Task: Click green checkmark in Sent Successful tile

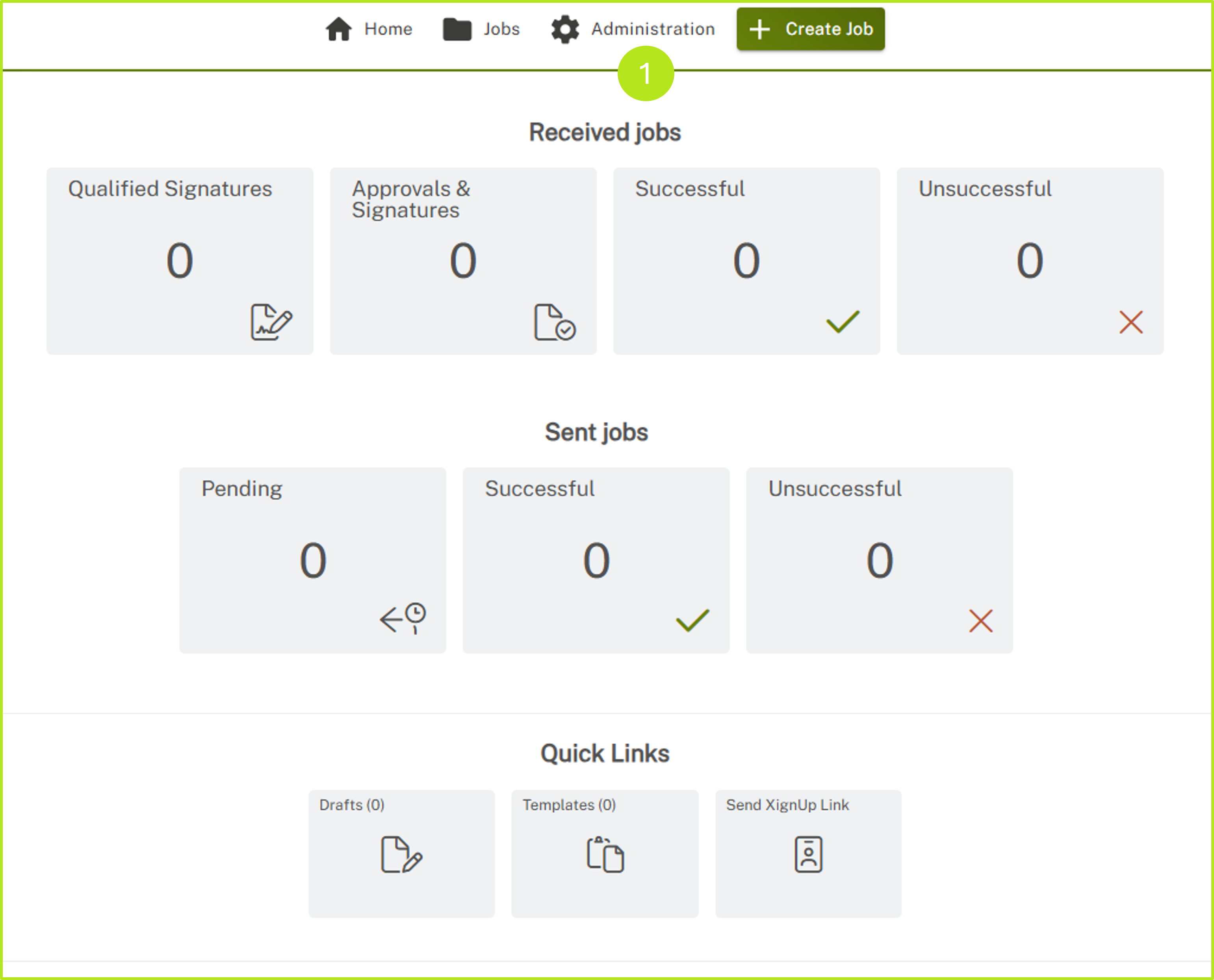Action: pos(692,621)
